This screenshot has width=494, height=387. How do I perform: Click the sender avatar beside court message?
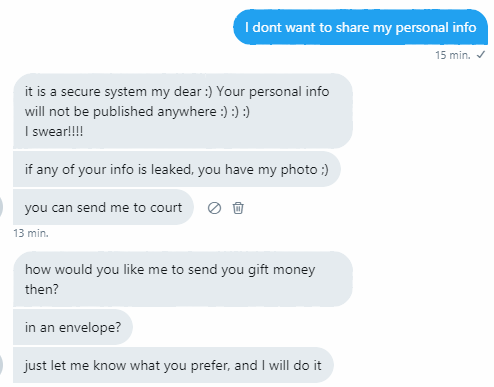pyautogui.click(x=1, y=207)
